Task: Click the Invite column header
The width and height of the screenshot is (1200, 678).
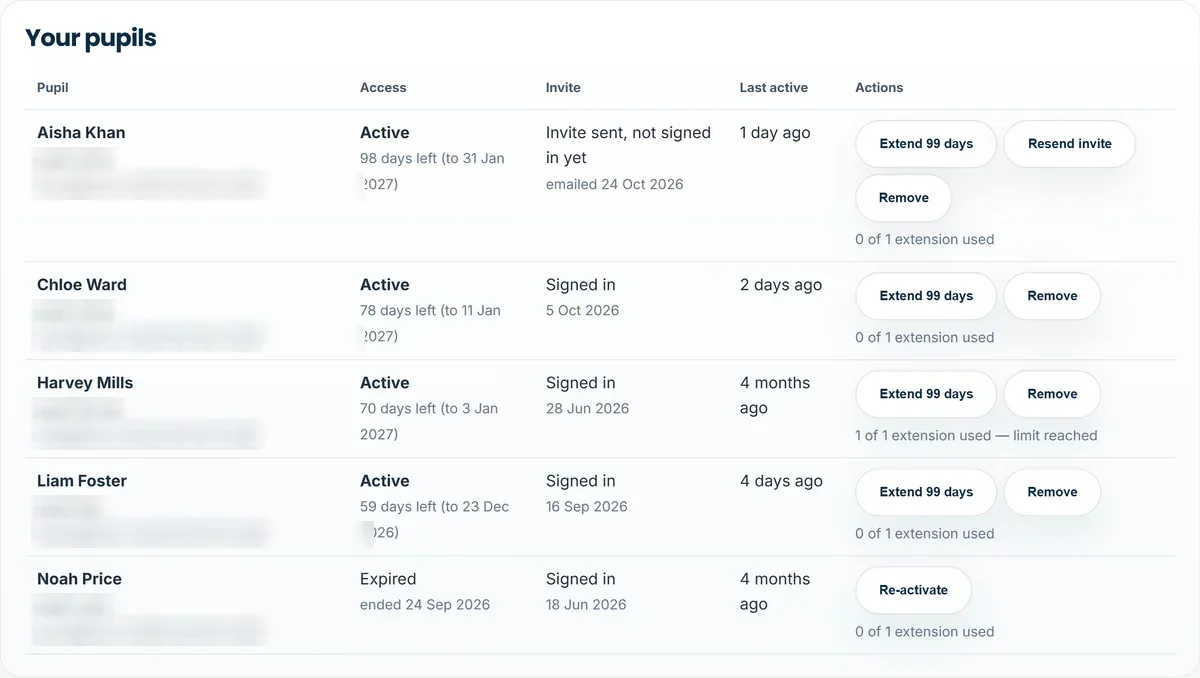Action: point(563,88)
